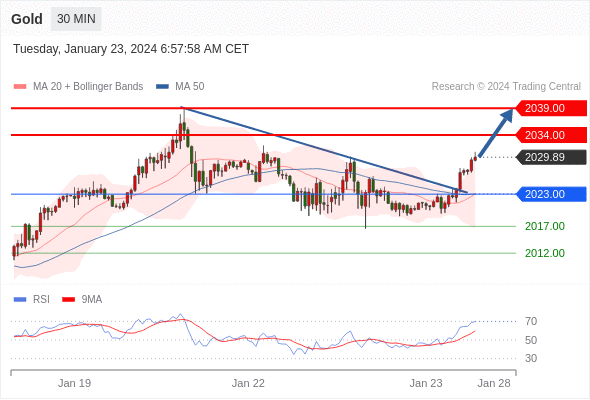Click the 30 MIN timeframe badge
Screen dimensions: 590x400
tap(76, 19)
